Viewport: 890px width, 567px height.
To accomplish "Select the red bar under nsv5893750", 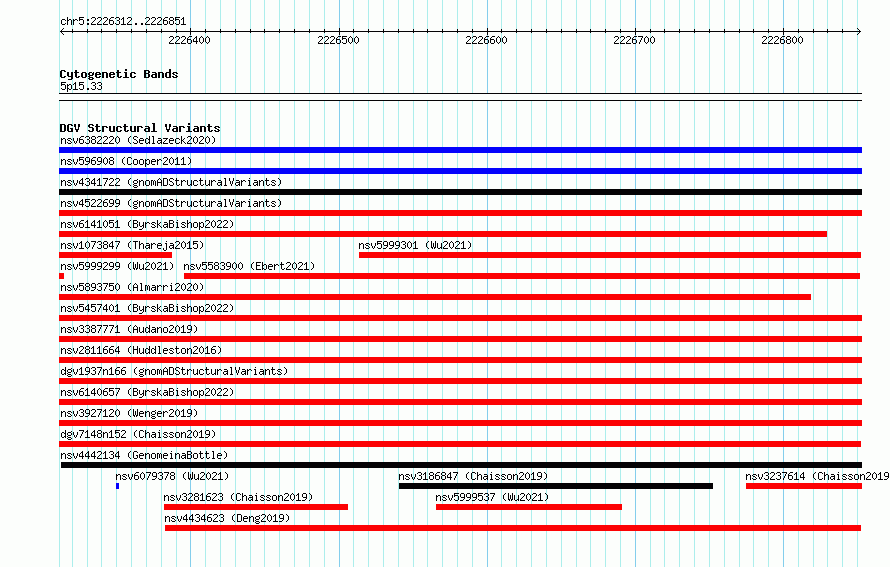I will coord(435,297).
